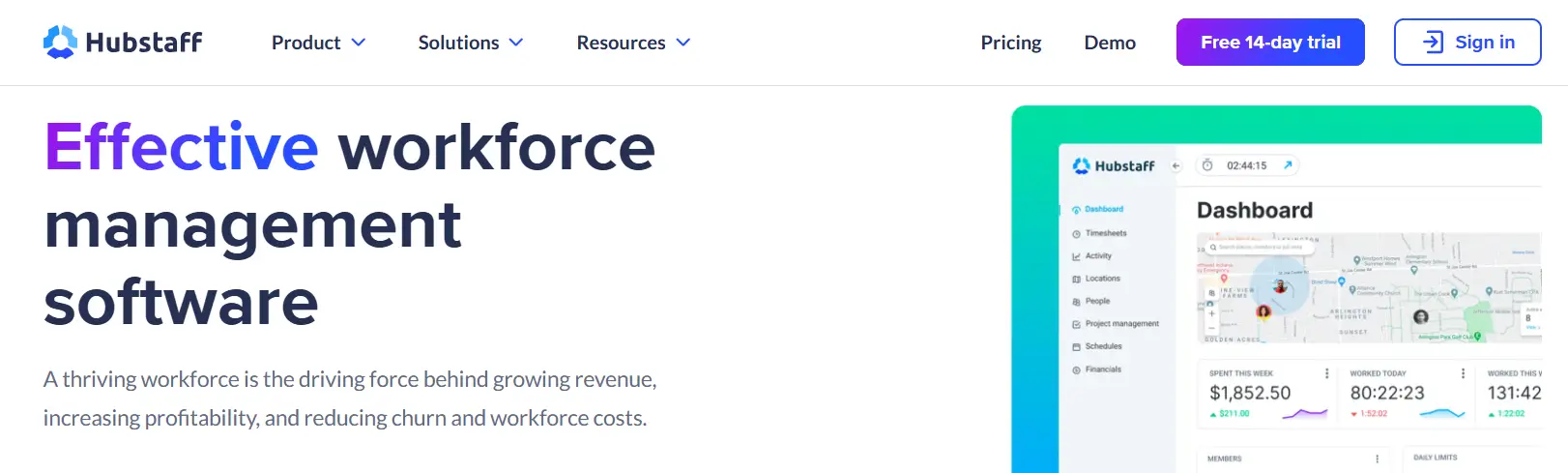Click member avatar inside blue map circle
1568x473 pixels.
(x=1281, y=286)
